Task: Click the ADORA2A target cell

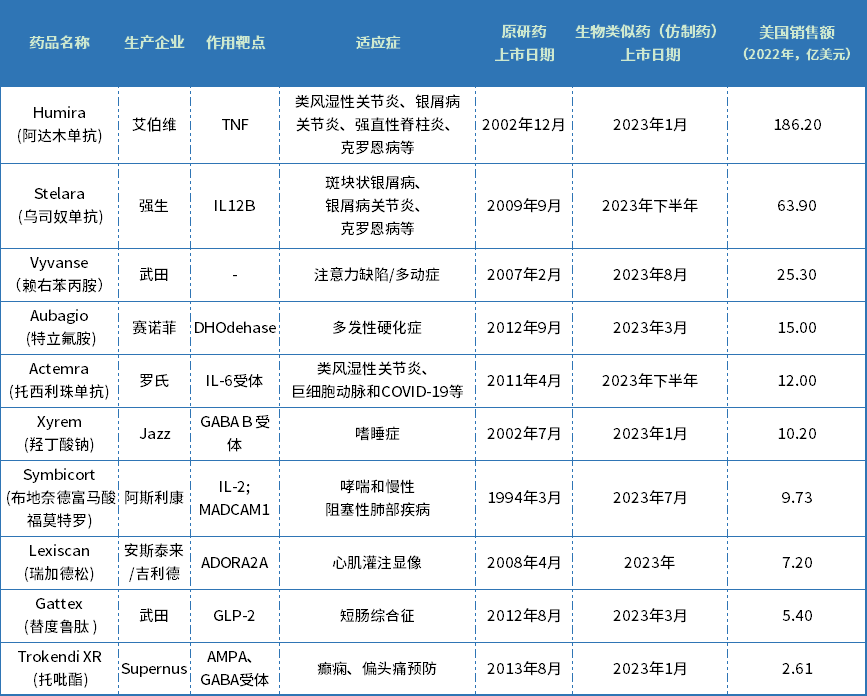Action: tap(234, 562)
